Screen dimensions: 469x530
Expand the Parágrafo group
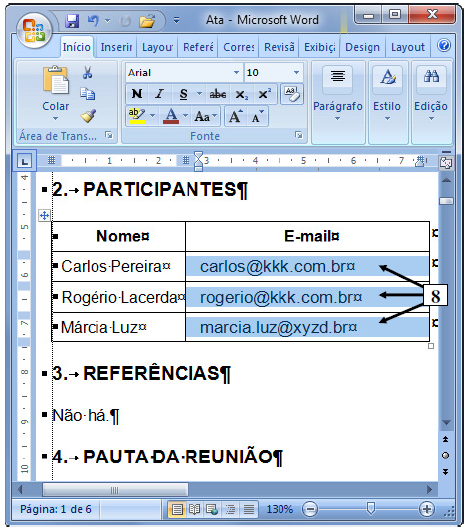pyautogui.click(x=338, y=103)
